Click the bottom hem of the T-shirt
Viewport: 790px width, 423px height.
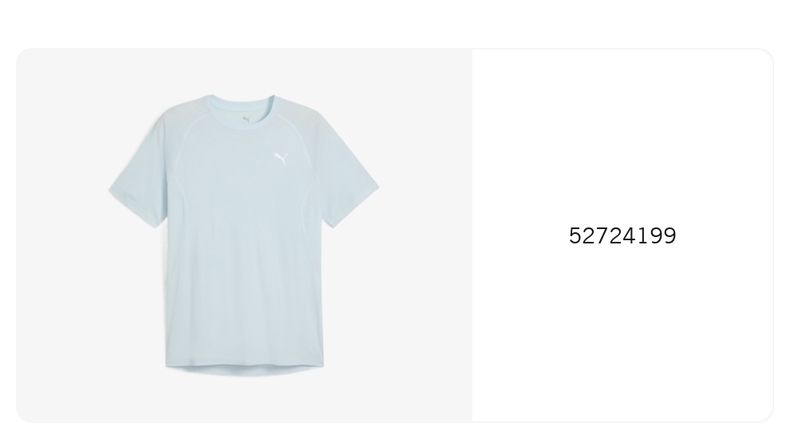pos(245,370)
